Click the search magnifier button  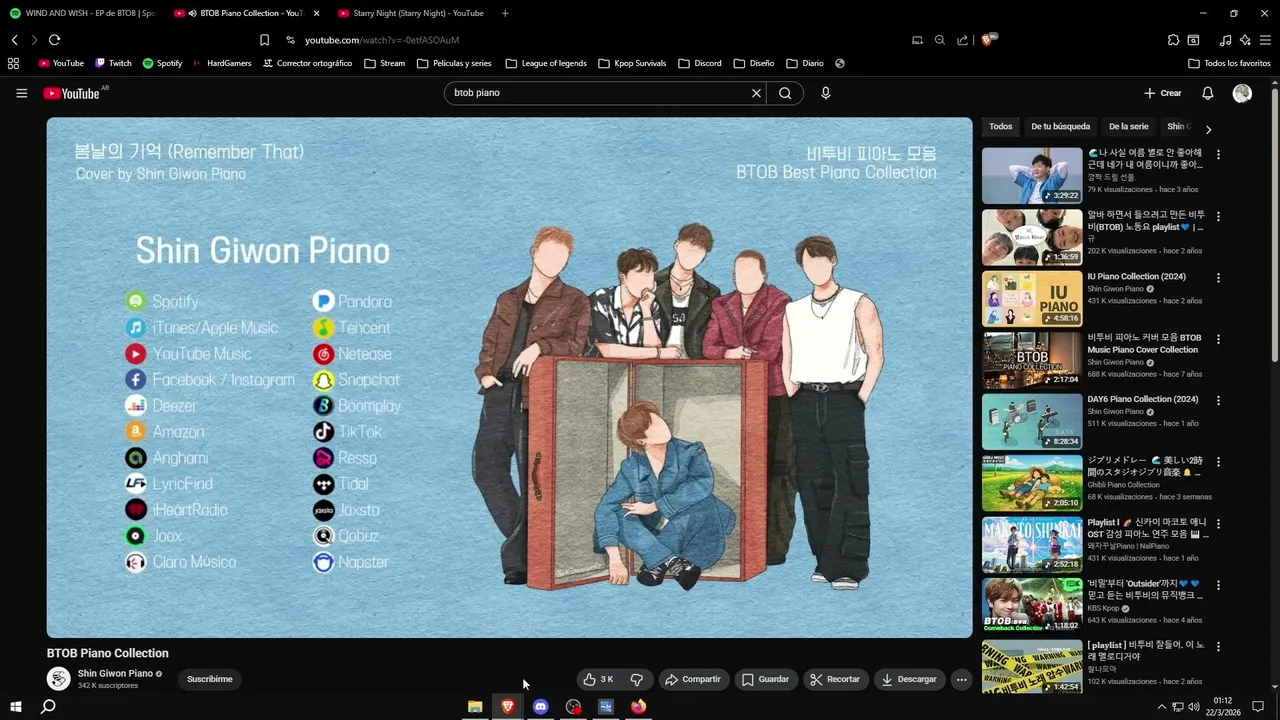785,93
